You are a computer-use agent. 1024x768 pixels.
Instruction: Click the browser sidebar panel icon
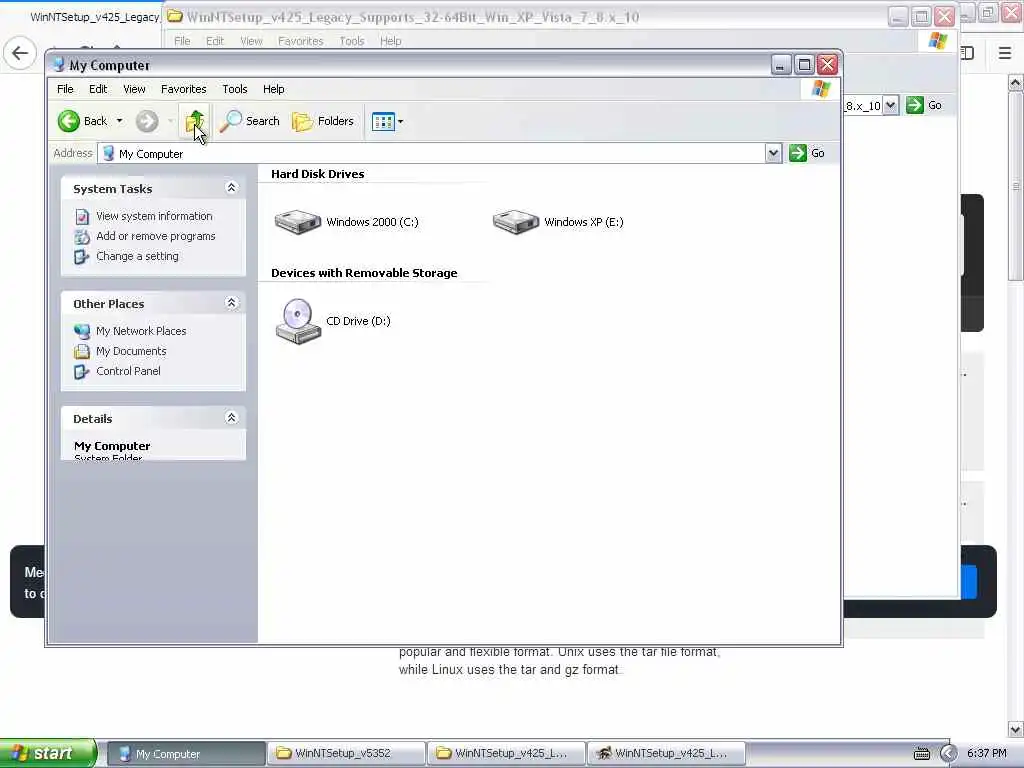click(968, 53)
